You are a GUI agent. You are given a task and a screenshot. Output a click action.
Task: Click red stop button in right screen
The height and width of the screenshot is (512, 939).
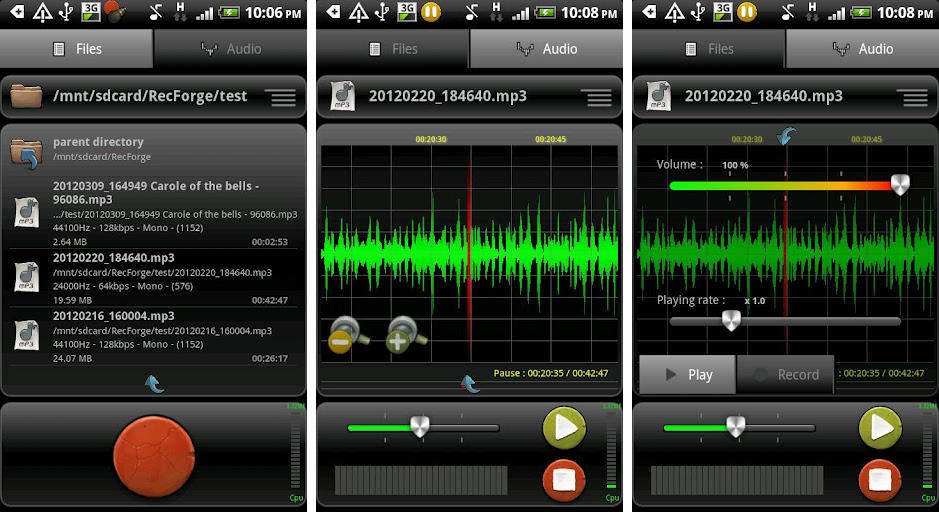(x=880, y=480)
